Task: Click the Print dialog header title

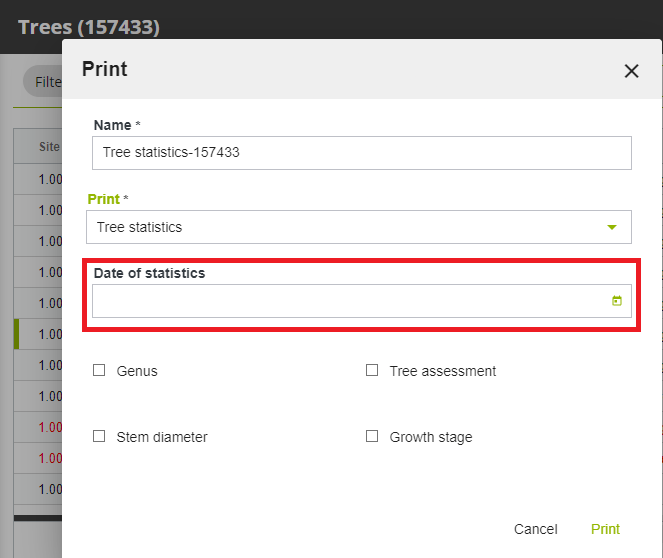Action: point(104,69)
